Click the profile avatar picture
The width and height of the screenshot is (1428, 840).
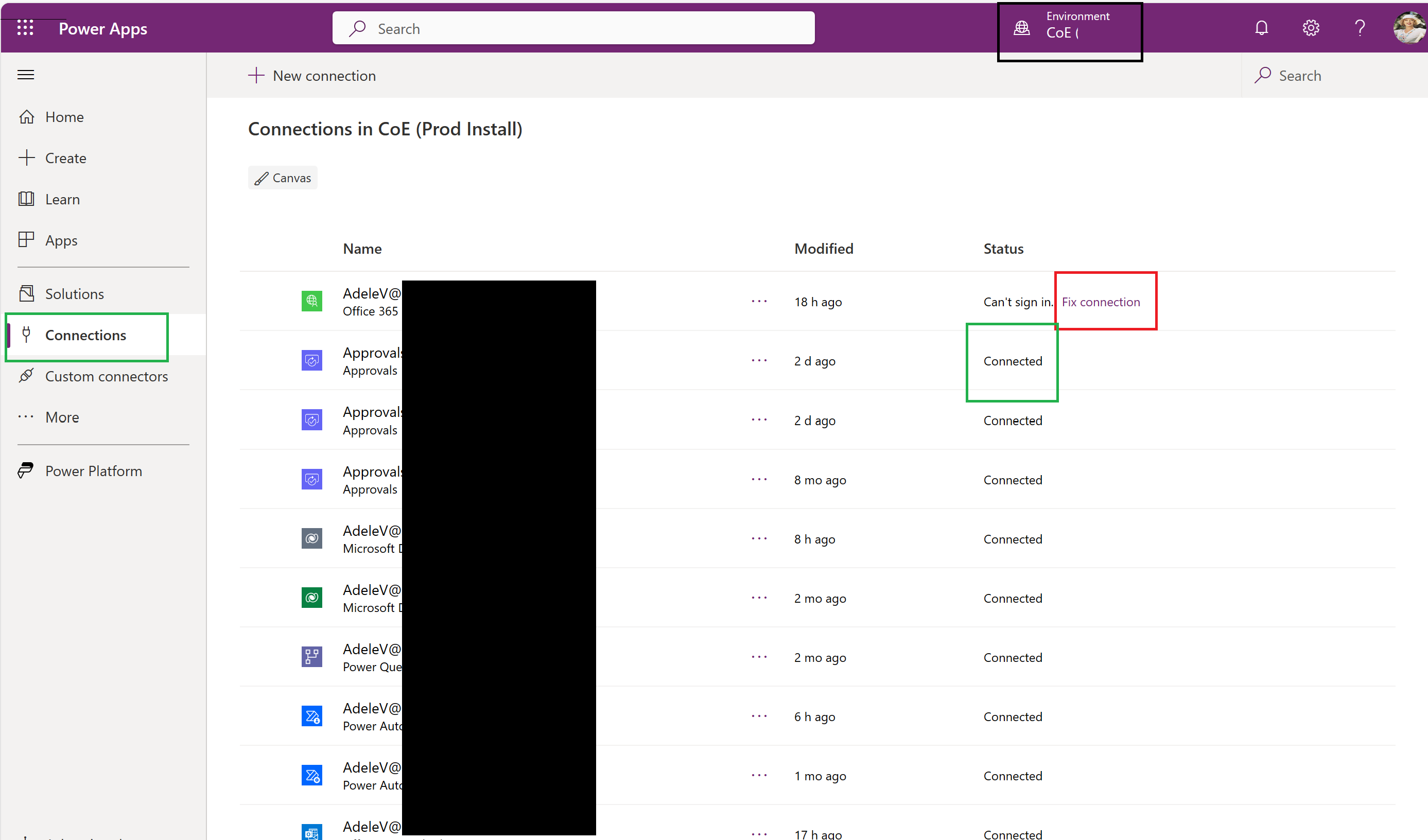(1409, 27)
